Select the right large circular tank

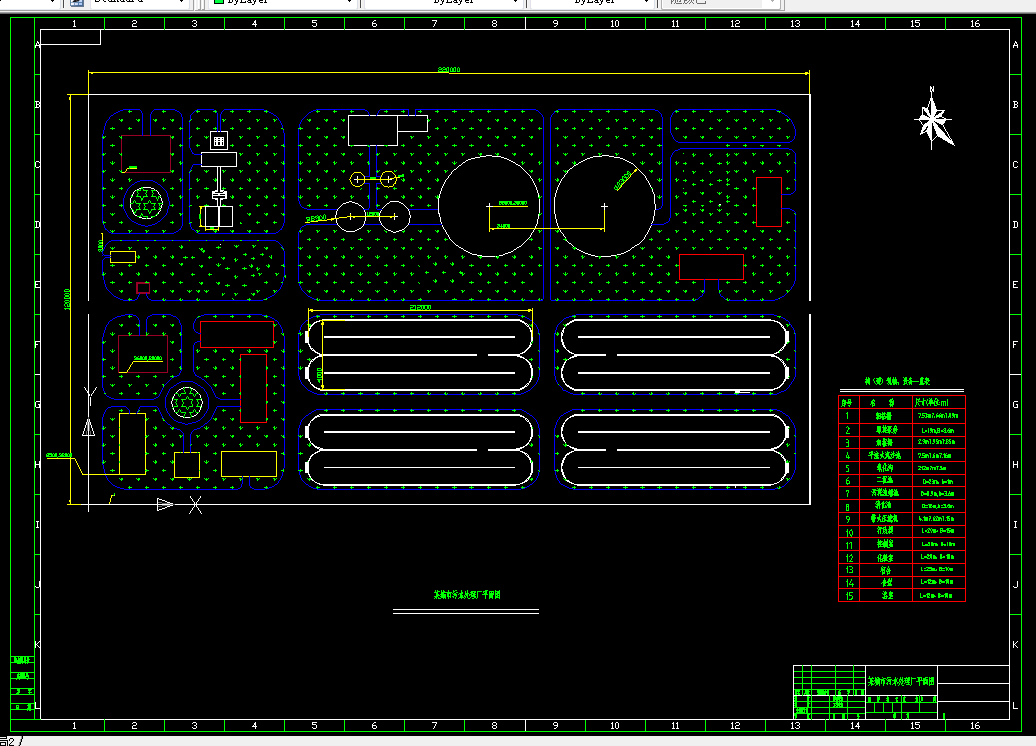coord(605,206)
